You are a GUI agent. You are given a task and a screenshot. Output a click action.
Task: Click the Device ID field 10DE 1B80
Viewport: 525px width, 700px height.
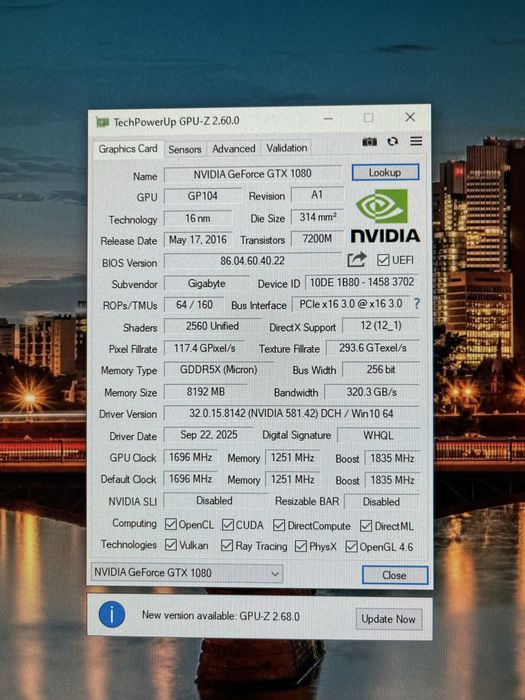click(x=362, y=282)
